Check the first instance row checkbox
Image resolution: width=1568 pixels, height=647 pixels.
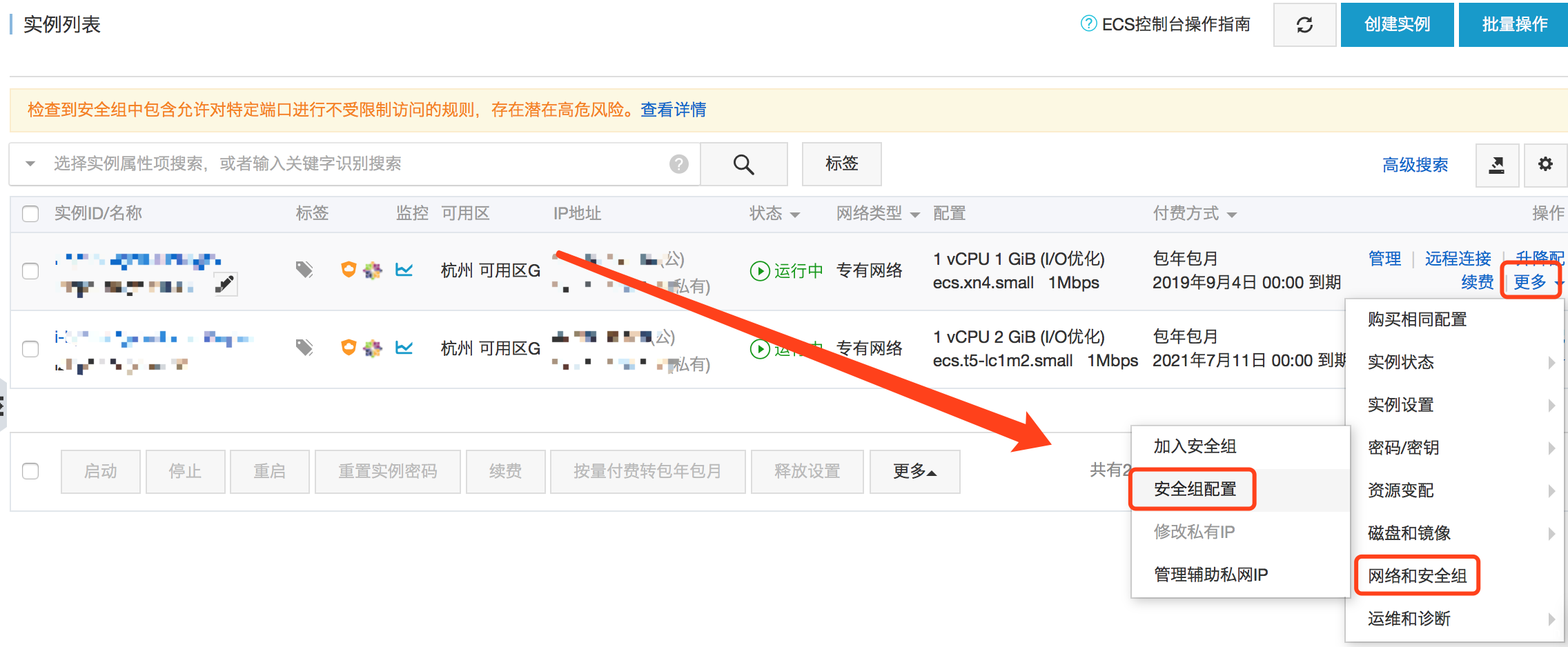(x=30, y=271)
